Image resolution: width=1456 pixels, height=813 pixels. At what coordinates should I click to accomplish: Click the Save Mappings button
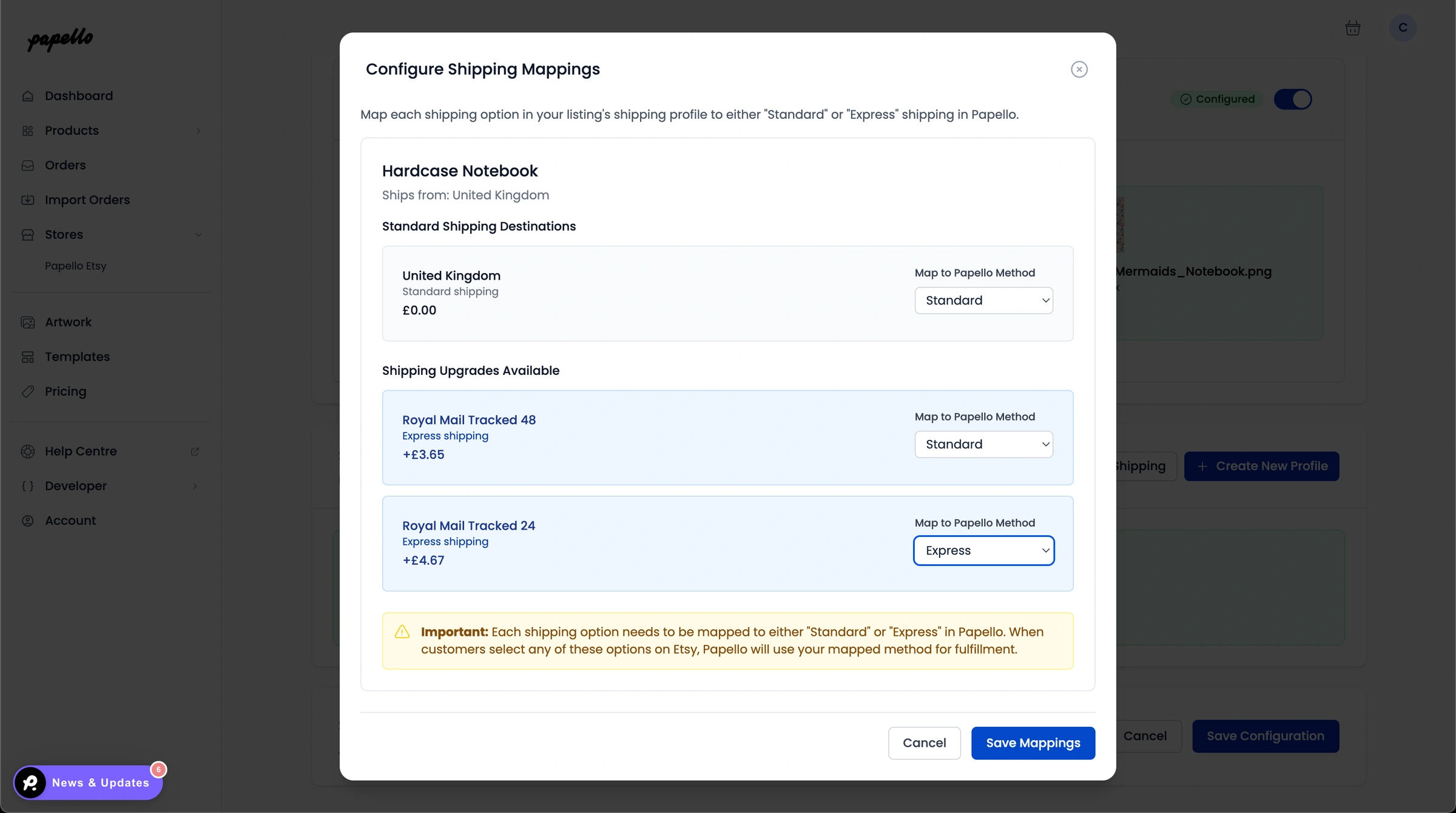click(x=1033, y=743)
